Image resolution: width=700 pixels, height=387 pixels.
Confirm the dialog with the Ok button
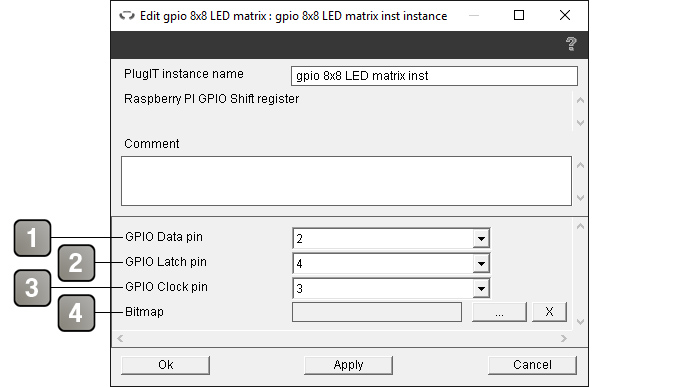pos(165,365)
